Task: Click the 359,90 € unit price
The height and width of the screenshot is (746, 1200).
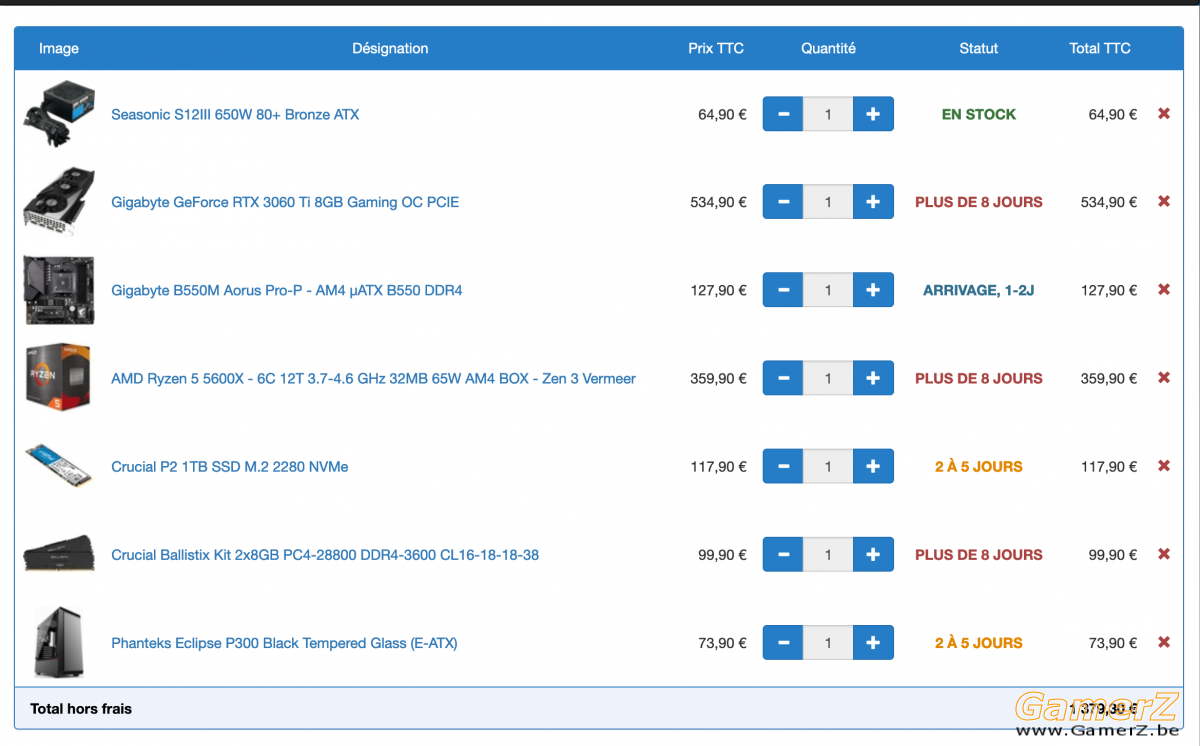Action: click(718, 378)
